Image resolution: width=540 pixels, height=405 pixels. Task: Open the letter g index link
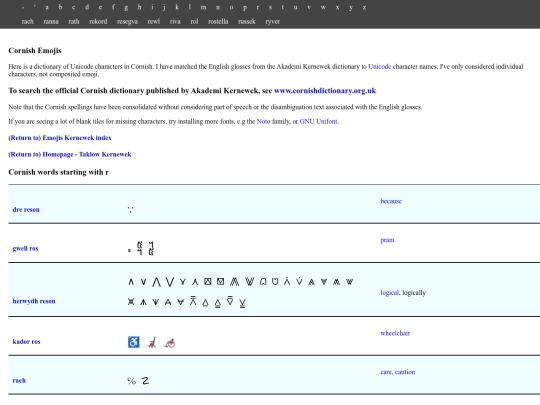[126, 8]
